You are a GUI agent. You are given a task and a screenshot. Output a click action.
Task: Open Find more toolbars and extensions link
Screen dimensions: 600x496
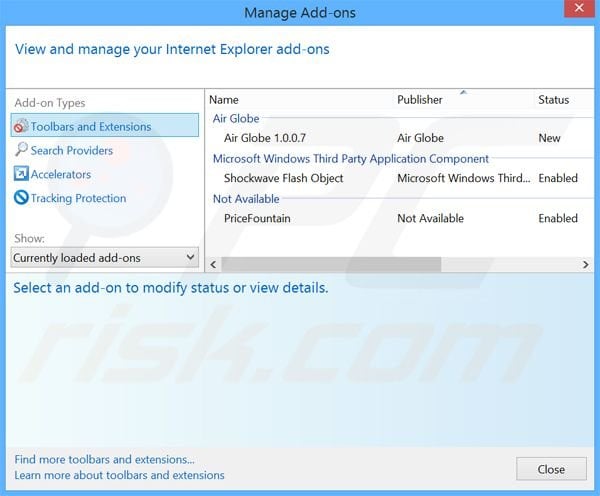(x=104, y=459)
